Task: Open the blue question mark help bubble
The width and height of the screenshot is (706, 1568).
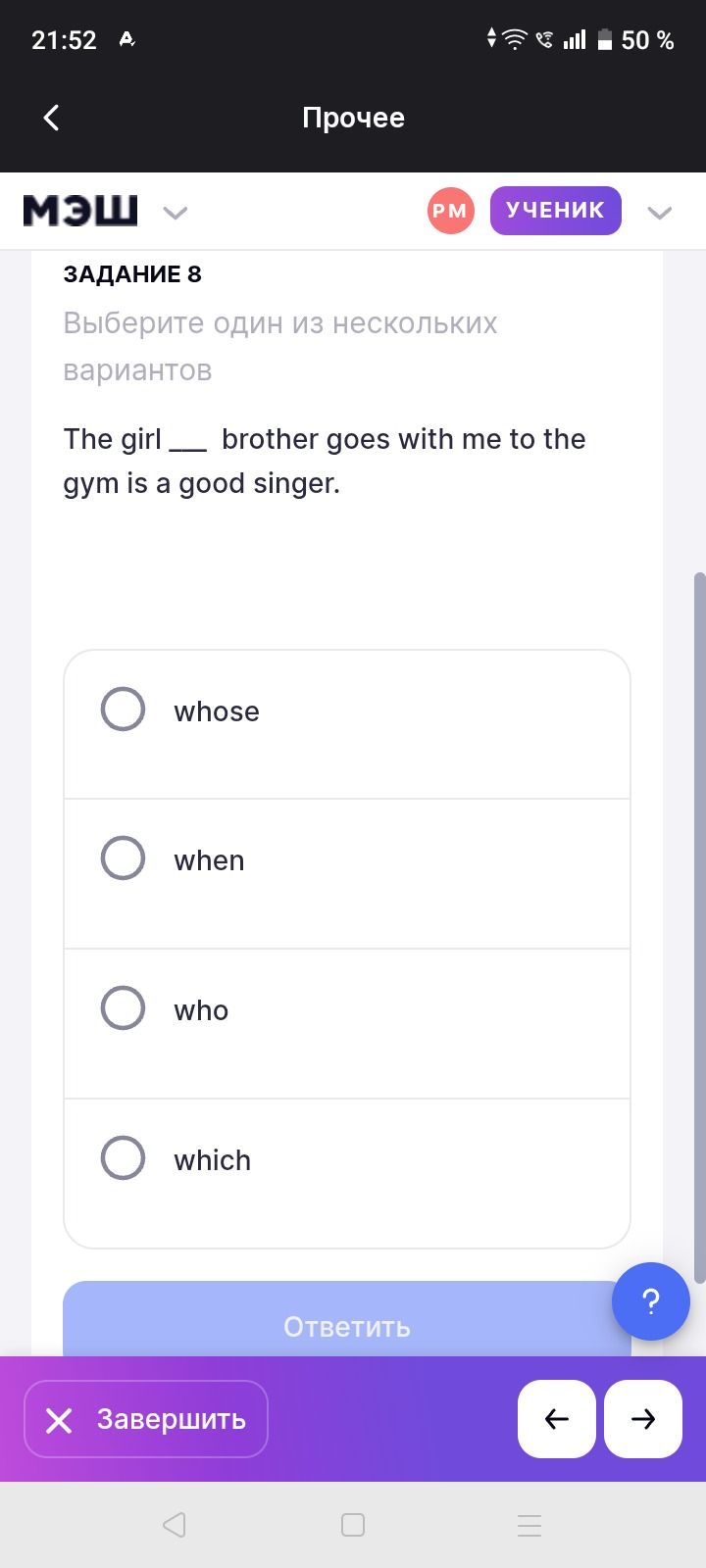Action: [651, 1301]
